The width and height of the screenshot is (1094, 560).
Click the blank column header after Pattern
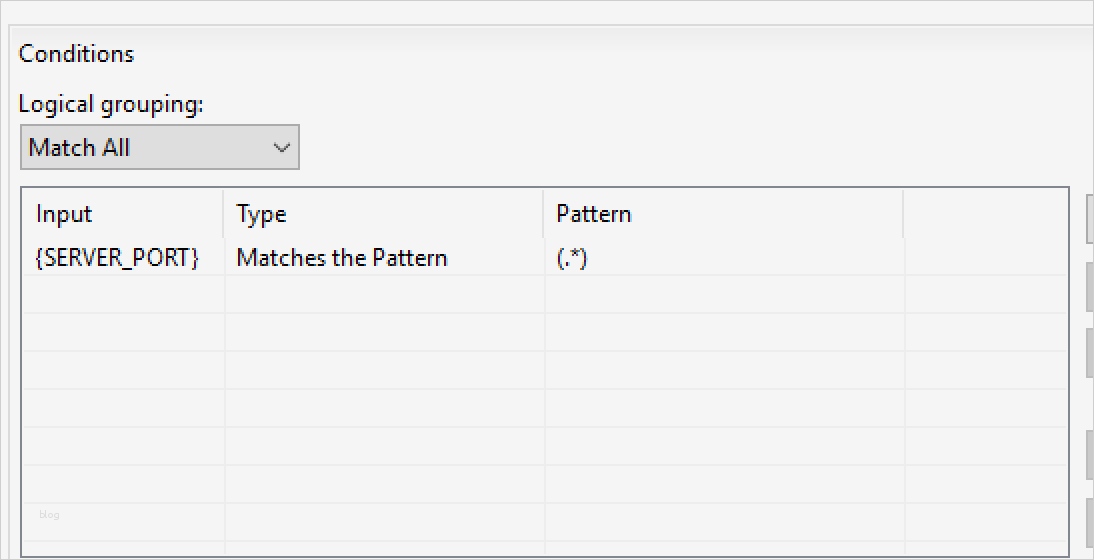[984, 214]
